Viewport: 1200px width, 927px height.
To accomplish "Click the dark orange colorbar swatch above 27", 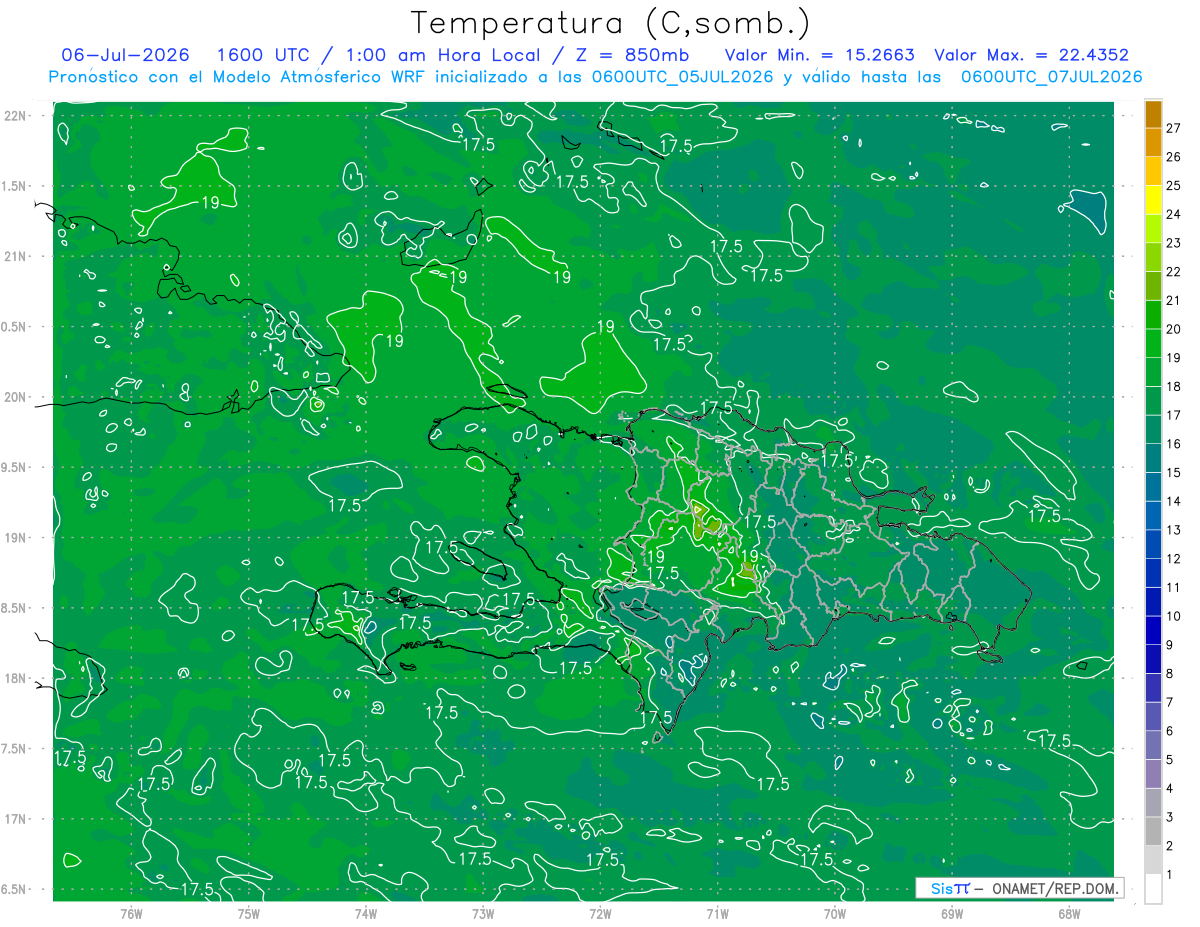I will (1153, 114).
